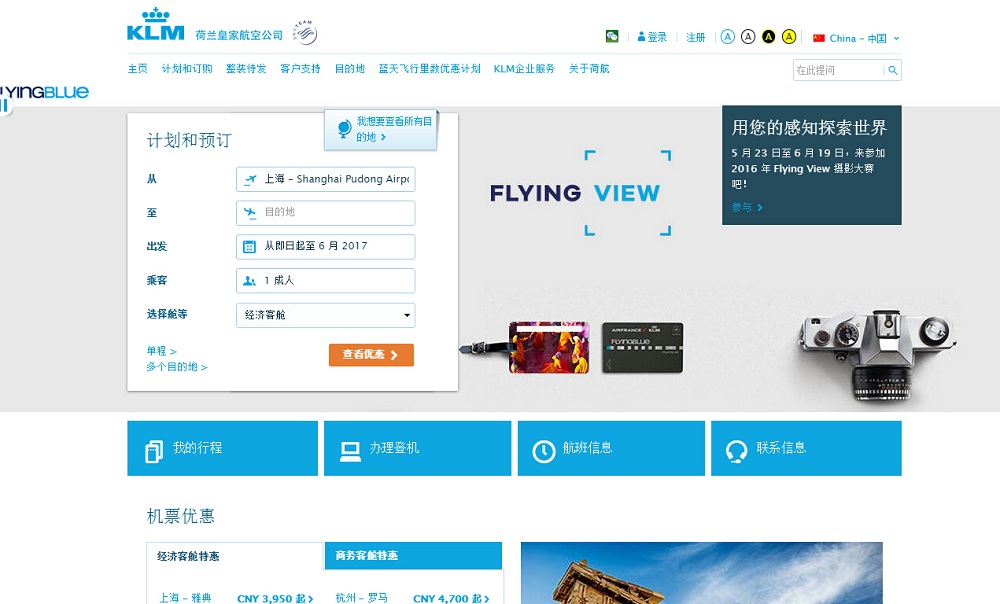
Task: Click the CNY 4,700 起 price link
Action: 451,598
